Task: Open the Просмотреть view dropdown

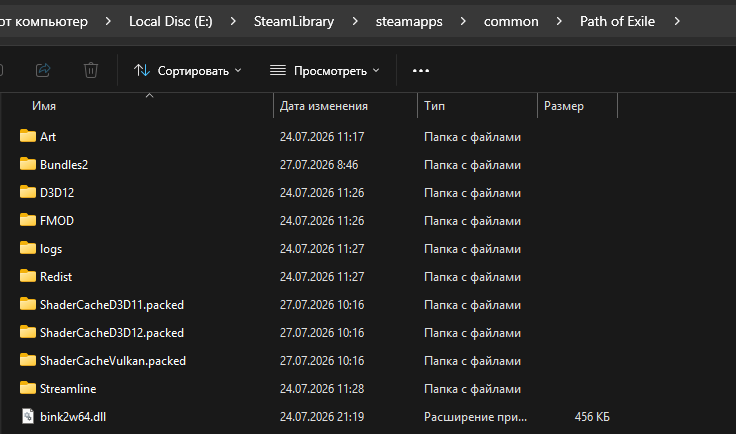Action: (325, 71)
